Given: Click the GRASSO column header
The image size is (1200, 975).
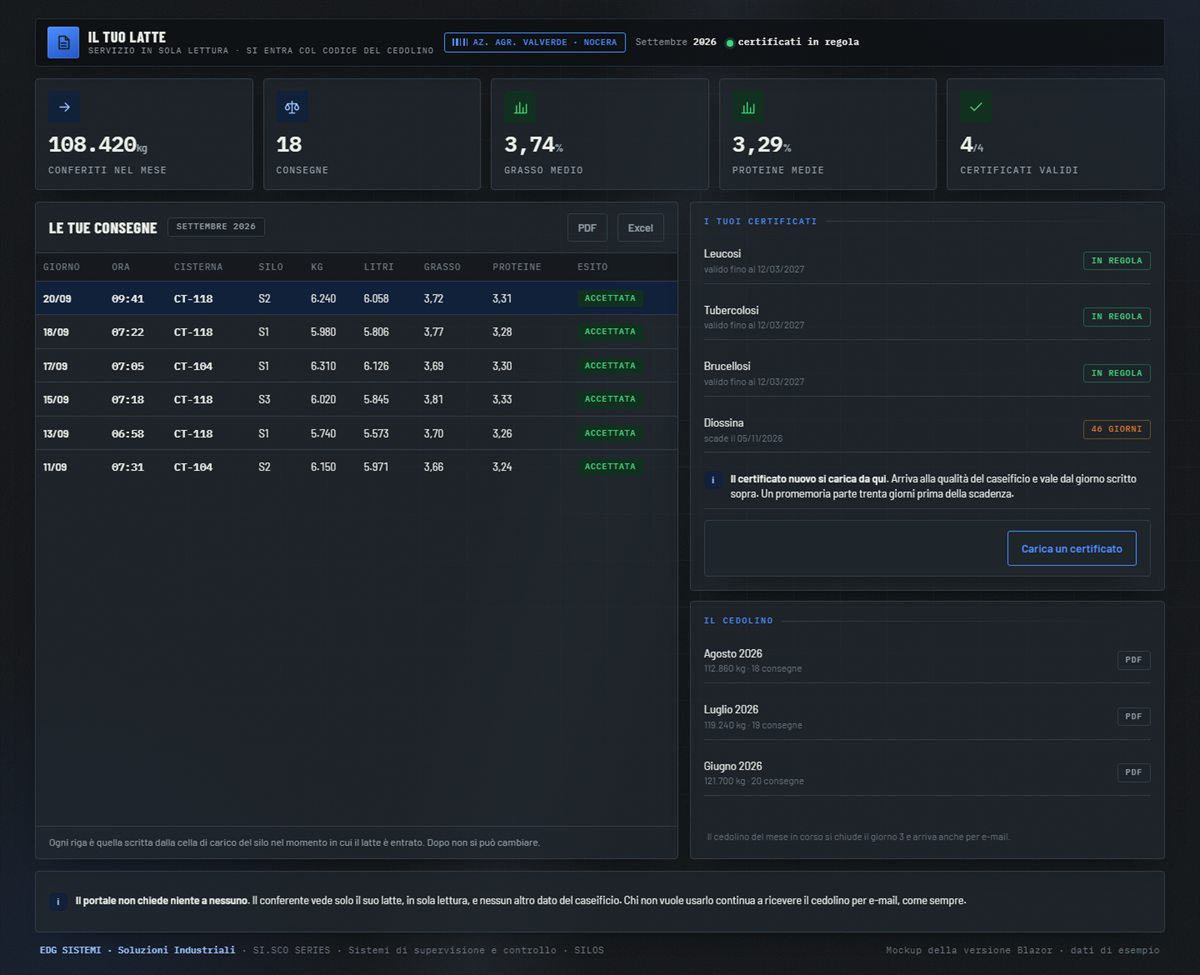Looking at the screenshot, I should pos(442,267).
